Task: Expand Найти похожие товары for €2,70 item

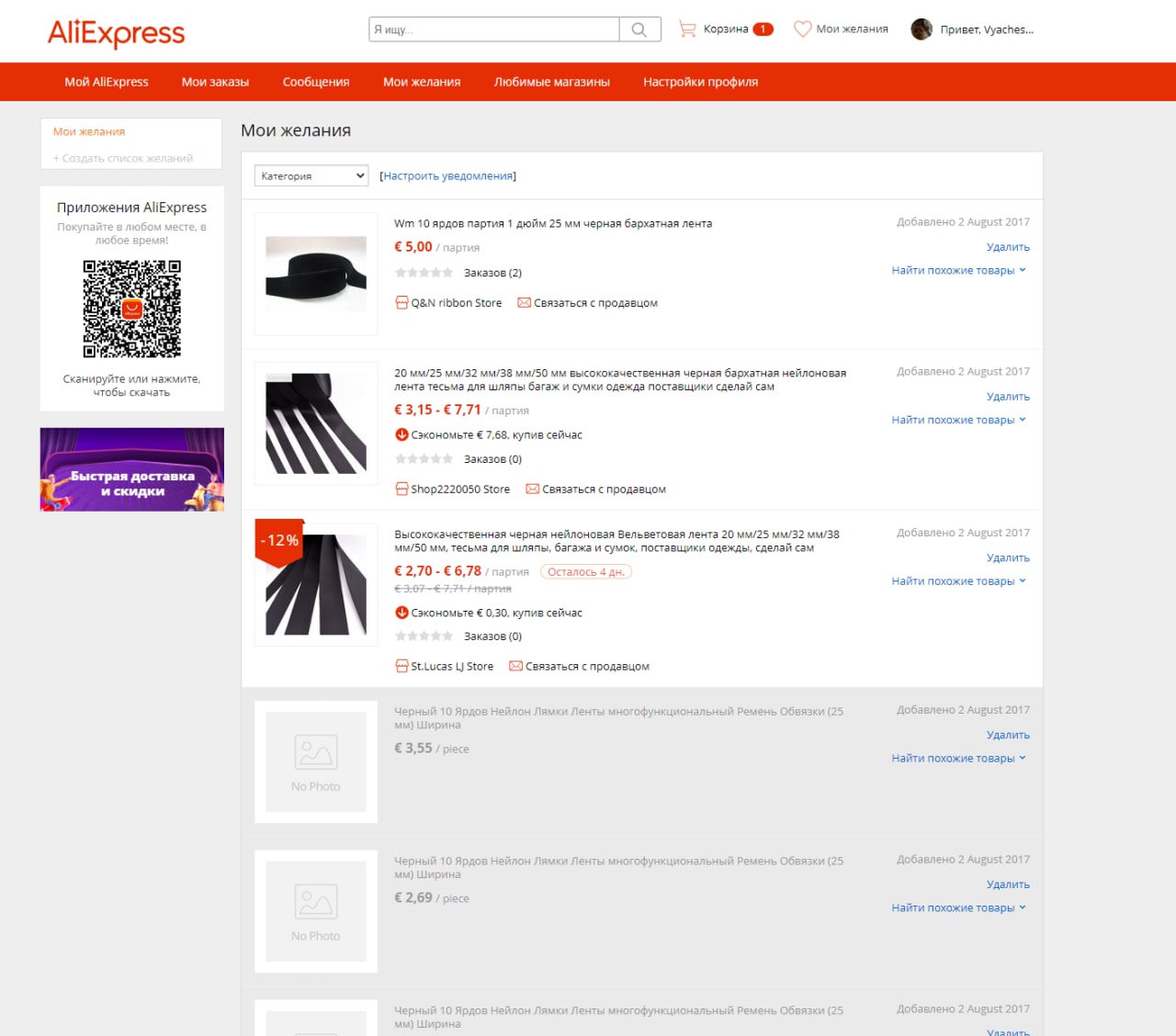Action: coord(958,580)
